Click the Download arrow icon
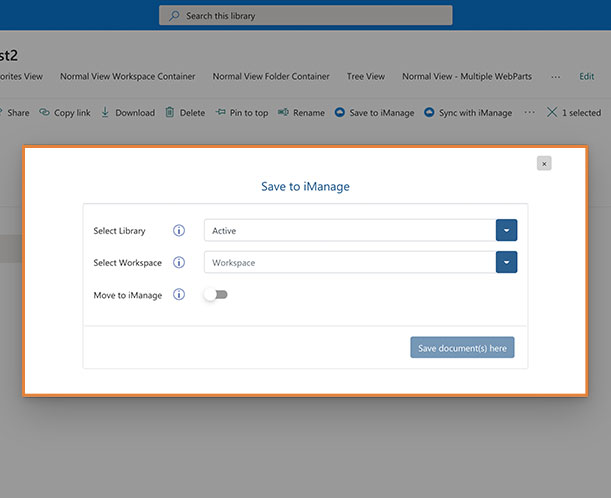 click(x=105, y=112)
